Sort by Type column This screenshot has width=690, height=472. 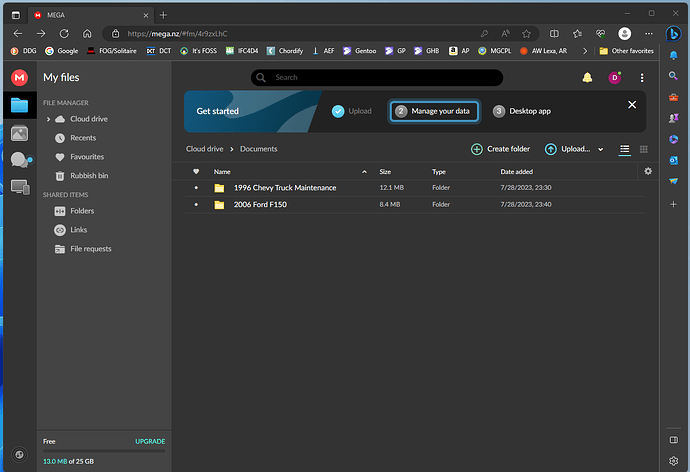pos(439,172)
